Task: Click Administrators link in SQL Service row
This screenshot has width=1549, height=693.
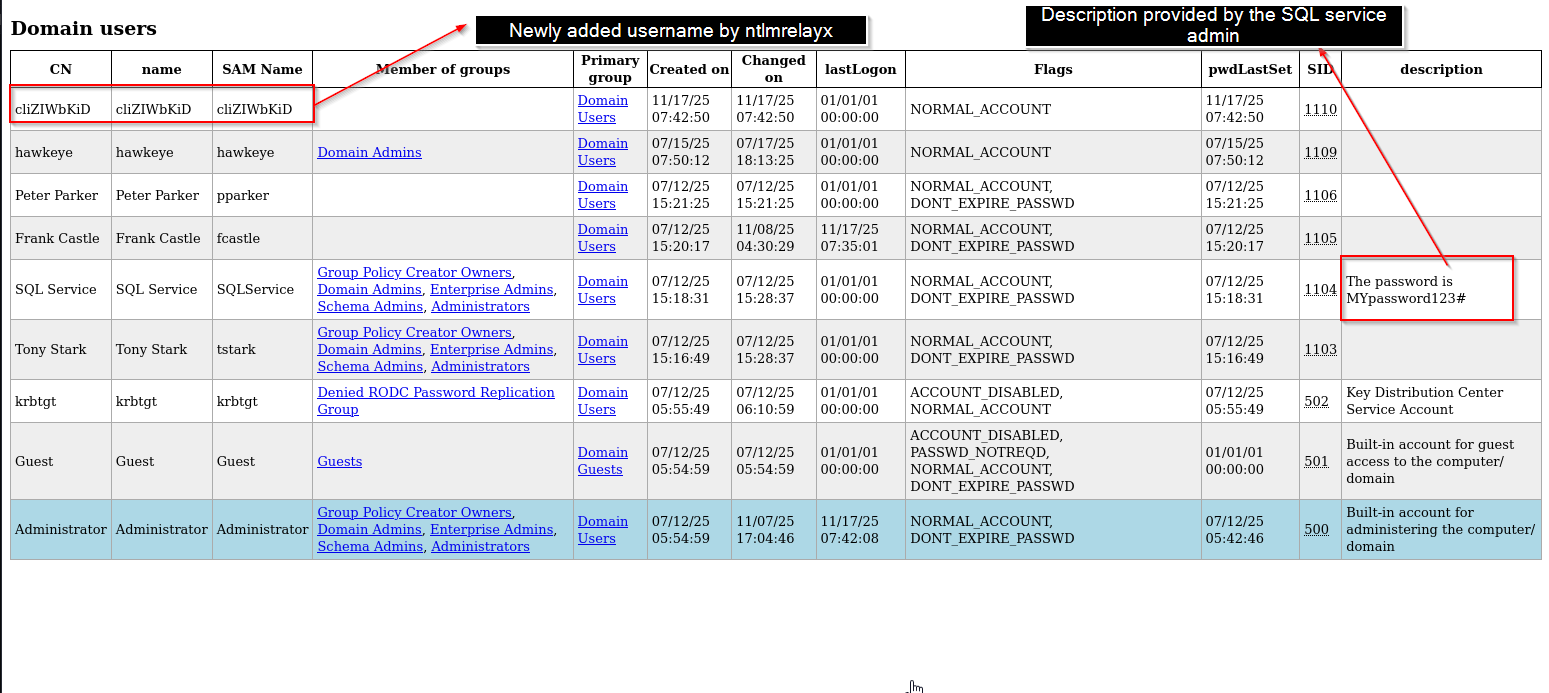Action: coord(480,306)
